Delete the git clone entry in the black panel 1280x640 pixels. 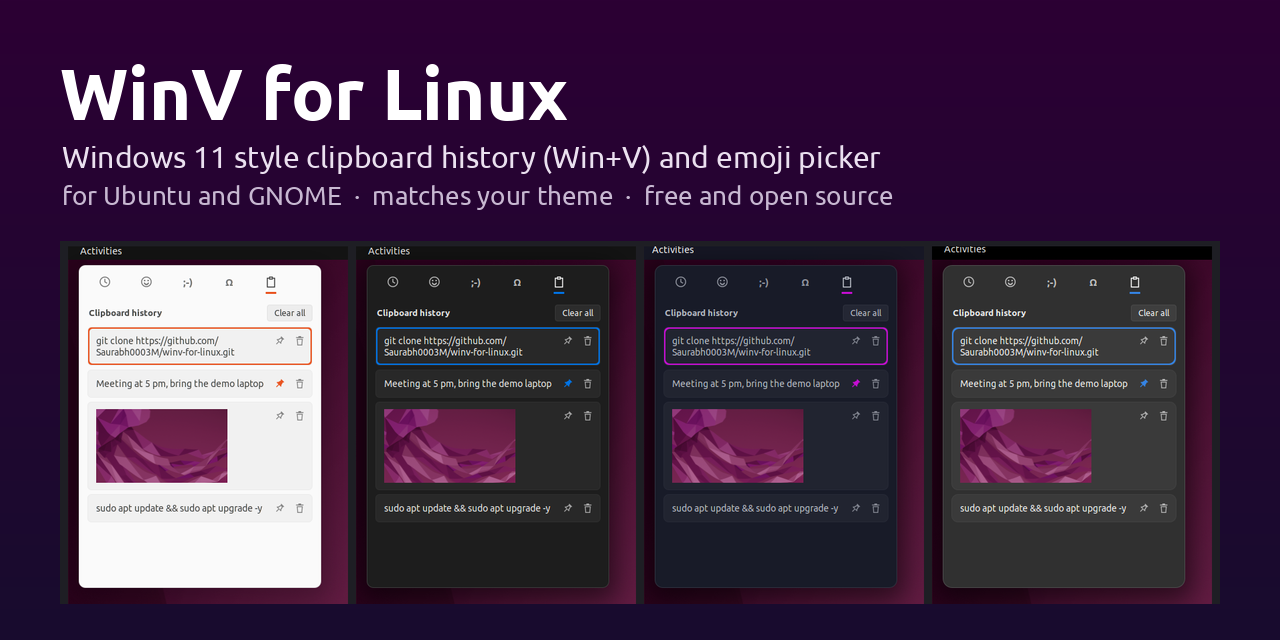[588, 341]
